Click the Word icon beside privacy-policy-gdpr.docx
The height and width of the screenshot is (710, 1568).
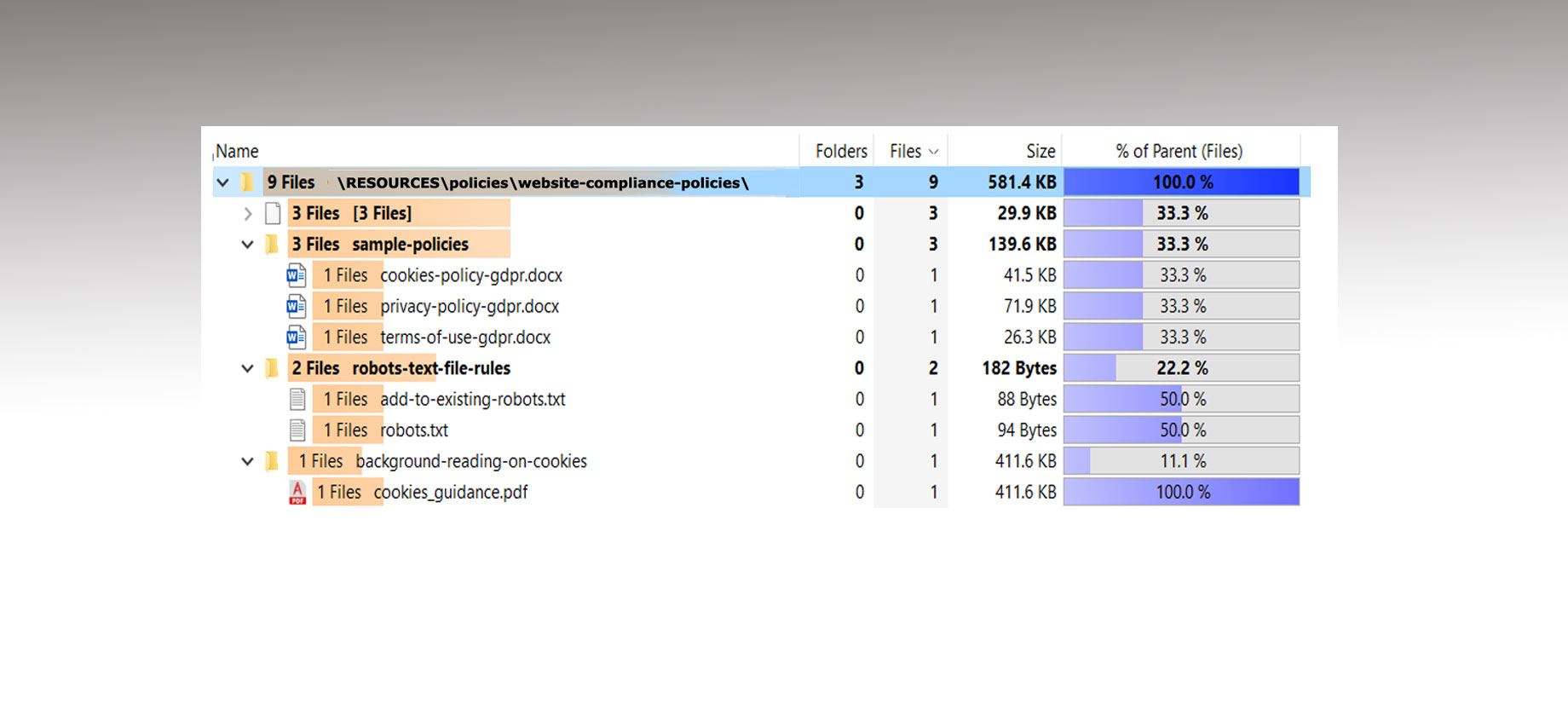coord(297,306)
